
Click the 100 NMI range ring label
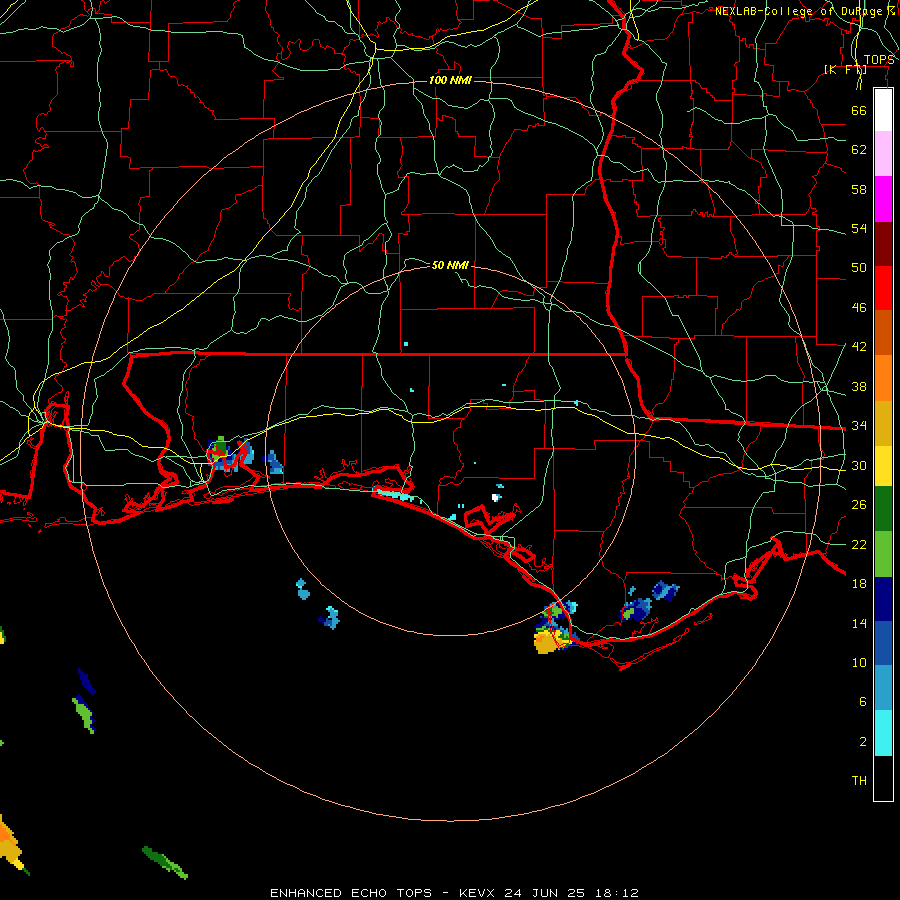pyautogui.click(x=451, y=80)
